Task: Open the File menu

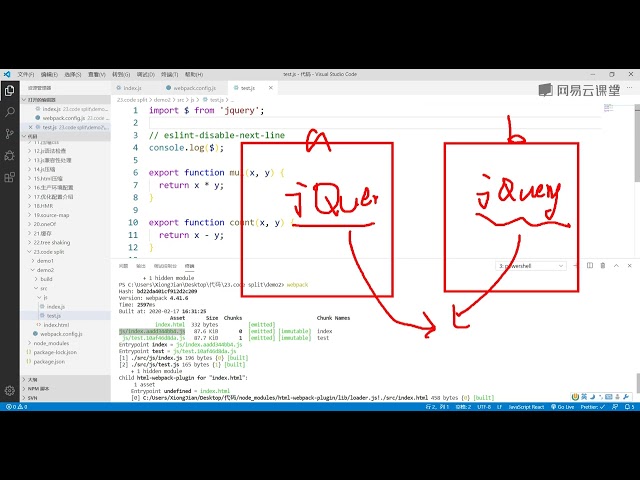Action: click(26, 74)
